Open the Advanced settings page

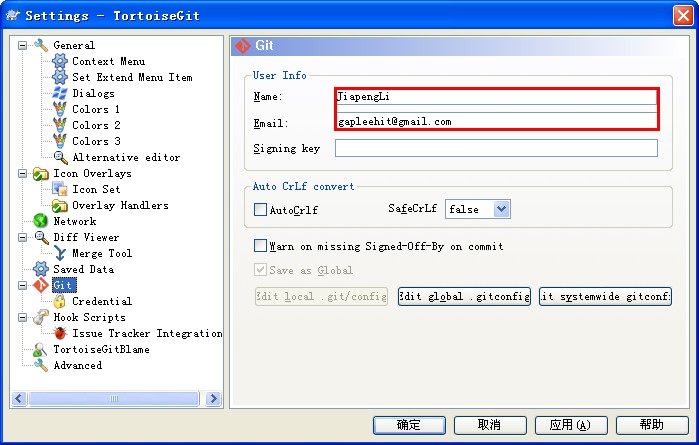point(77,366)
